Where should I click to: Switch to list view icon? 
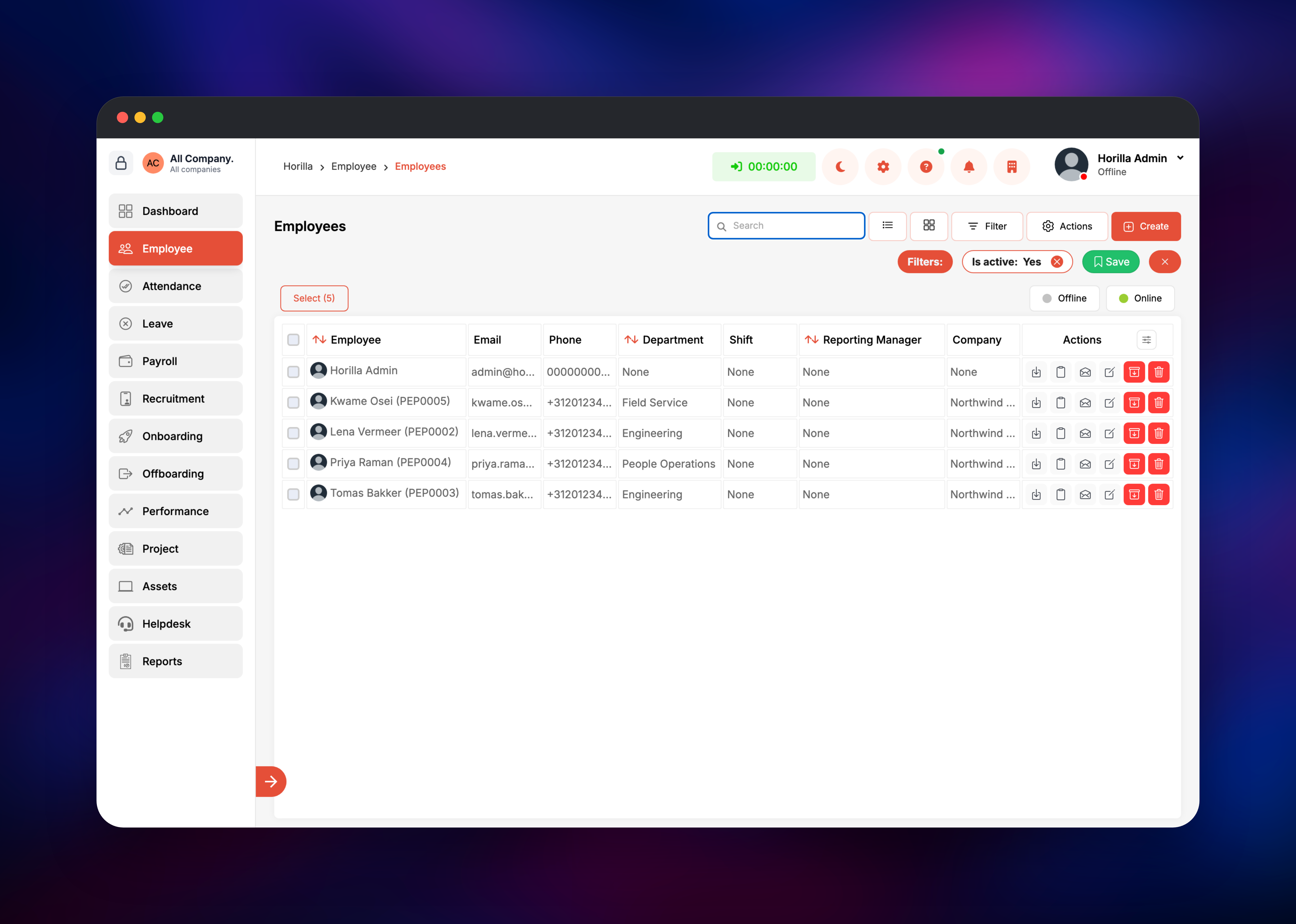point(887,226)
